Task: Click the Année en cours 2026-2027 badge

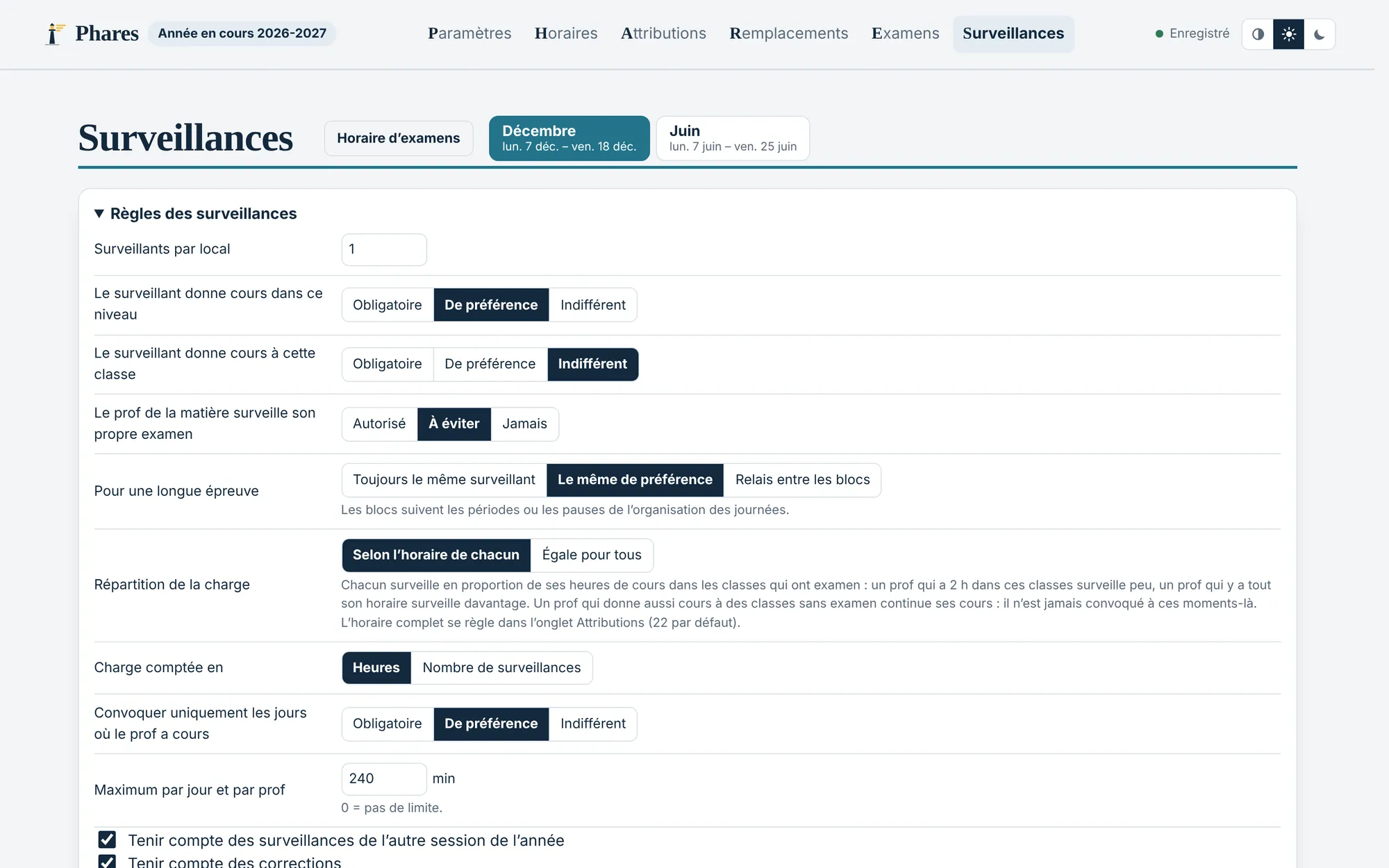Action: [x=242, y=33]
